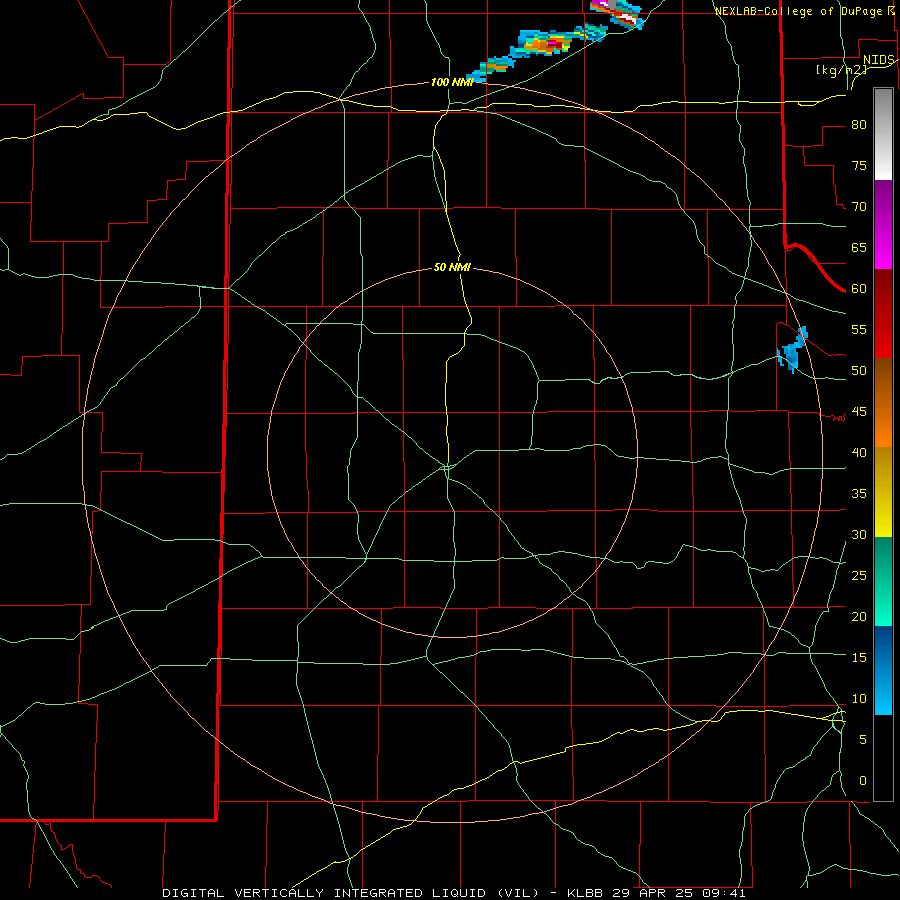Click the 25 value on the color scale
This screenshot has width=900, height=900.
click(859, 575)
